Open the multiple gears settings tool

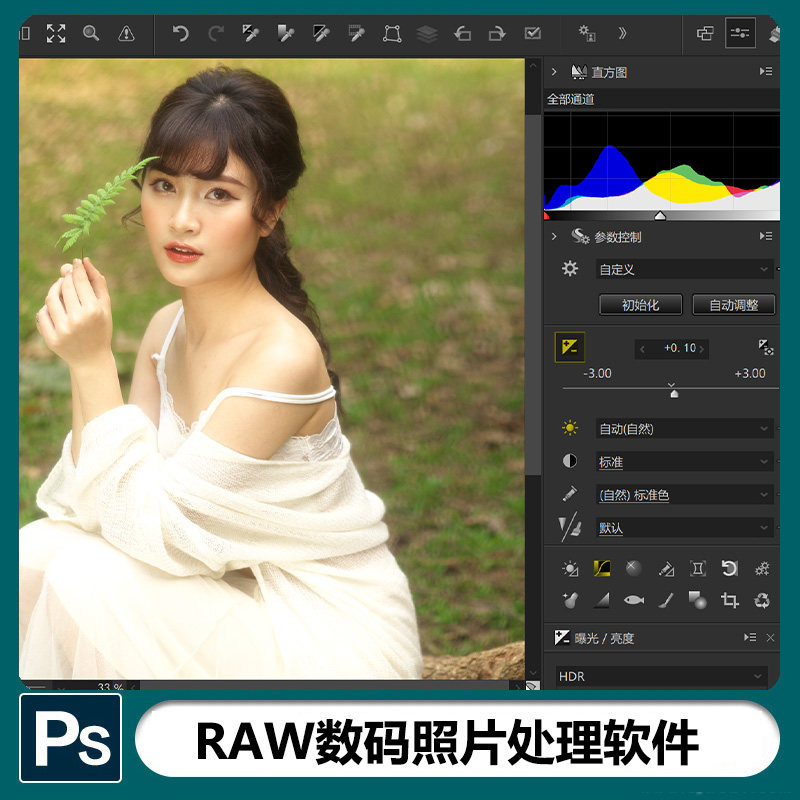coord(762,568)
